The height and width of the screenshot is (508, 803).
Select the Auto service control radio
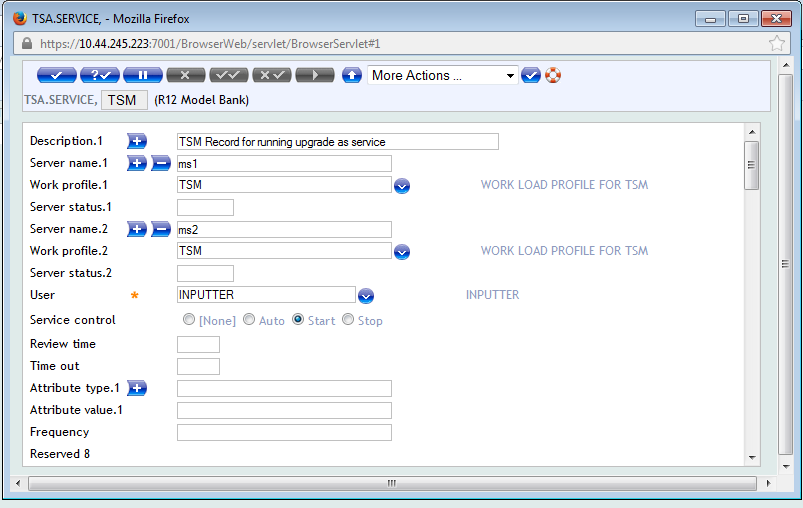tap(249, 320)
